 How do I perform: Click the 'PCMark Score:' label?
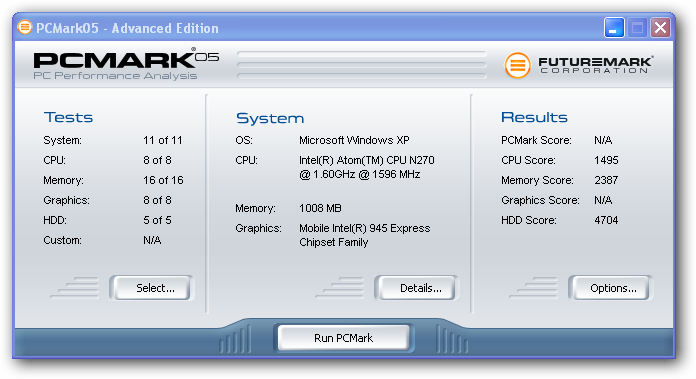tap(536, 140)
